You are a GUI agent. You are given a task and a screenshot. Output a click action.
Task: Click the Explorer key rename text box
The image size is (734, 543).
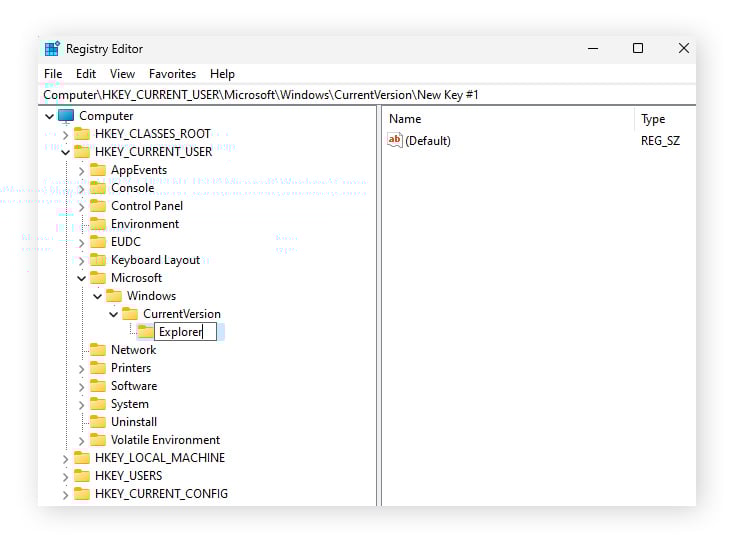(x=185, y=332)
